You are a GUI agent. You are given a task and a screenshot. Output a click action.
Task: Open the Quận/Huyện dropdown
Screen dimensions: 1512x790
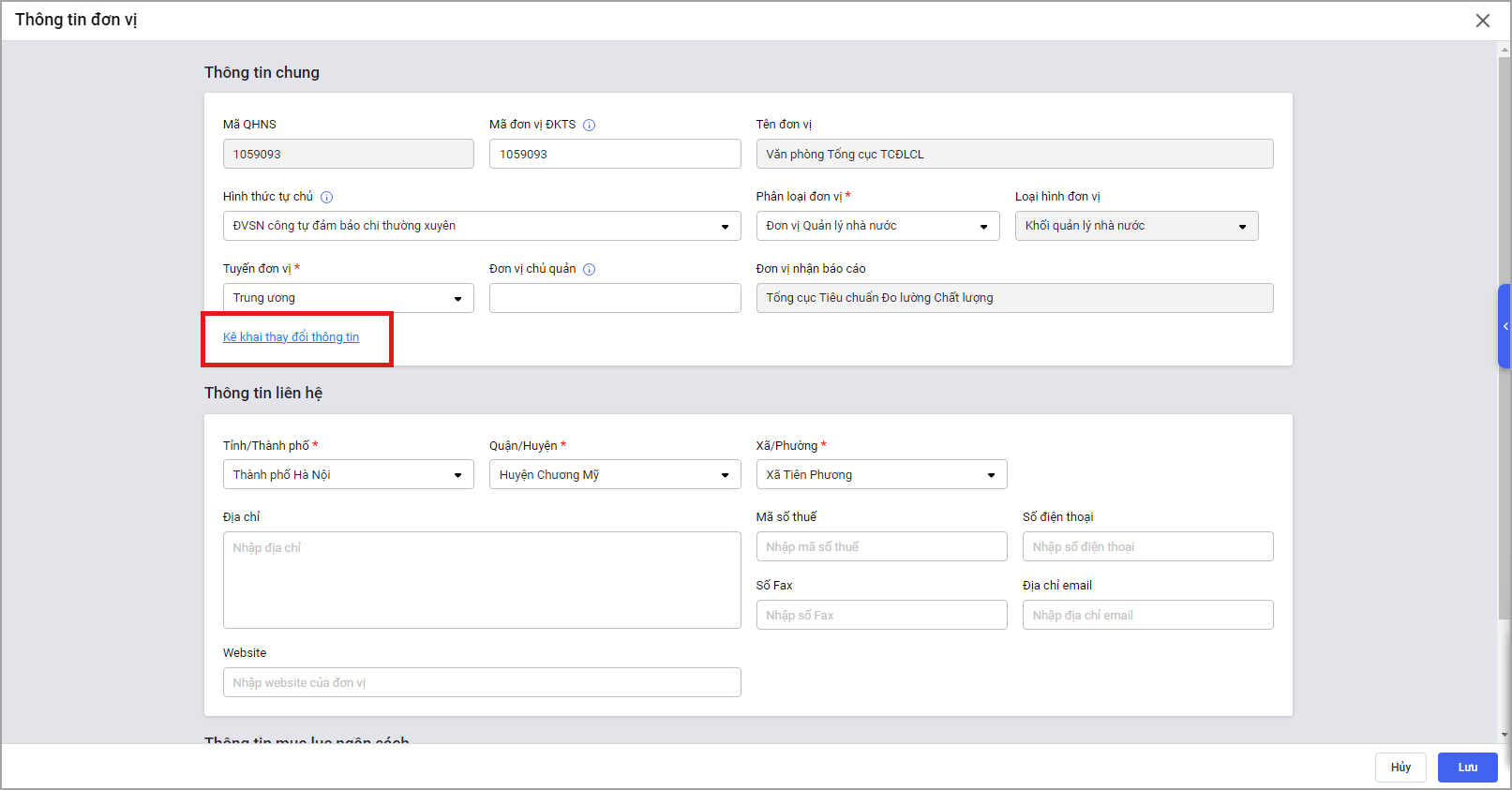pos(615,475)
